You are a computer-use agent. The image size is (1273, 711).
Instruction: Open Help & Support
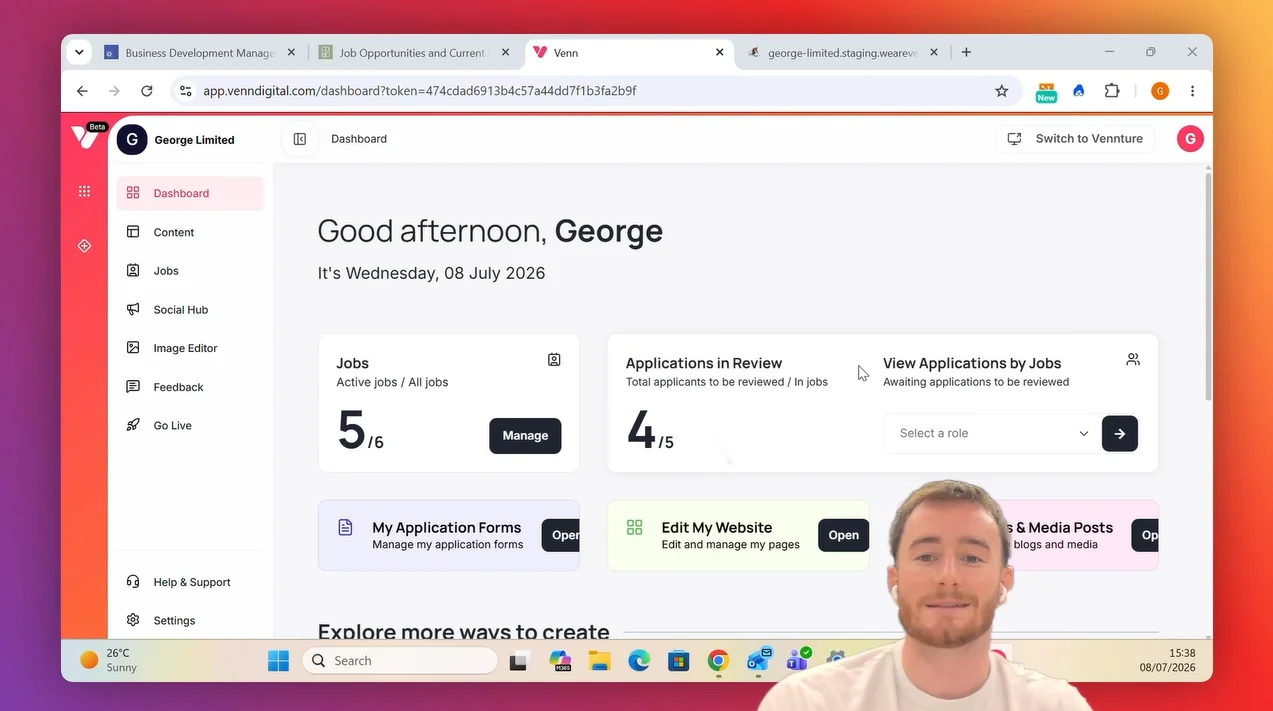tap(190, 582)
